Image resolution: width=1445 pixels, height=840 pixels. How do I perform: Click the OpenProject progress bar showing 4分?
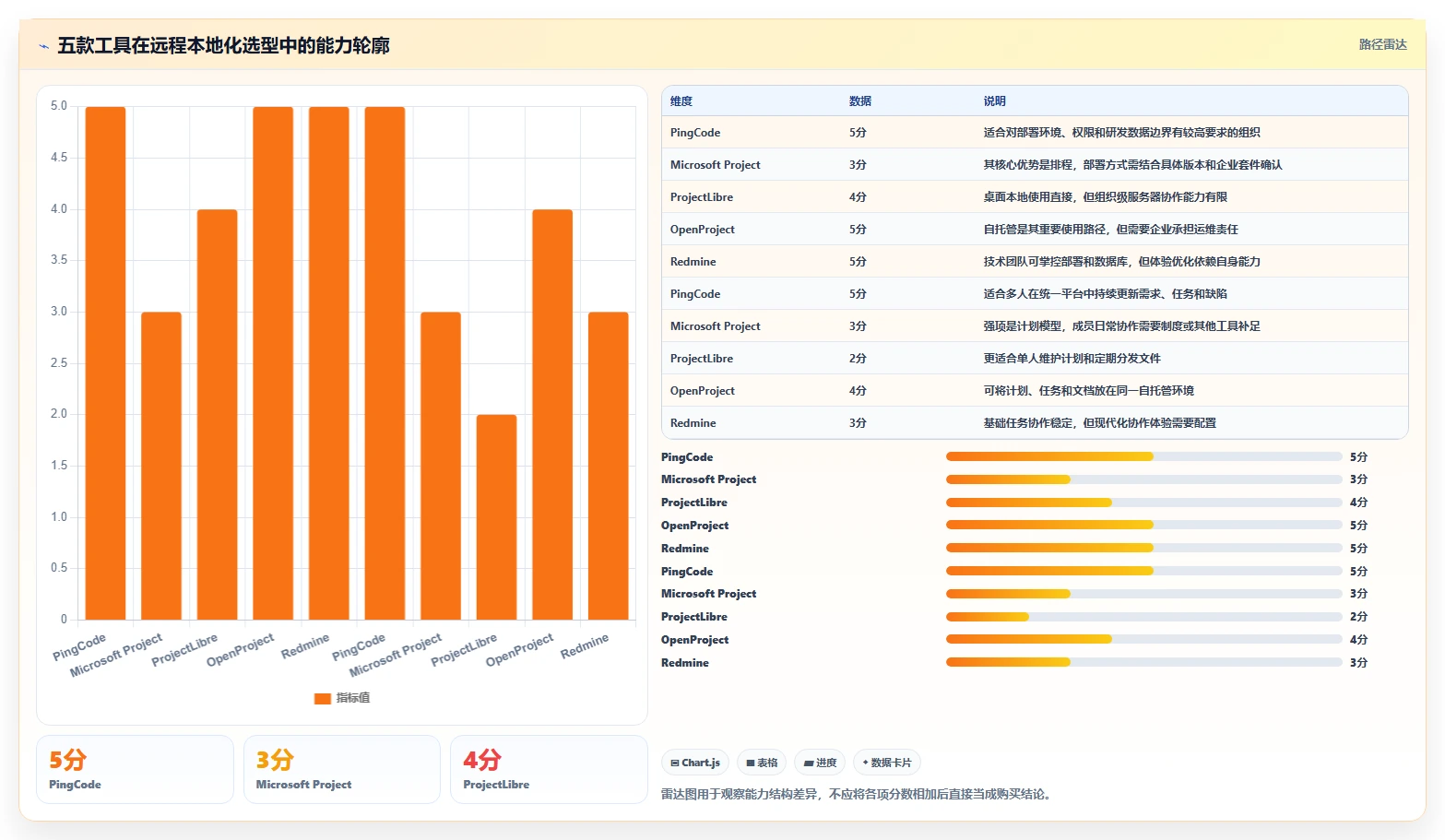pyautogui.click(x=1144, y=640)
